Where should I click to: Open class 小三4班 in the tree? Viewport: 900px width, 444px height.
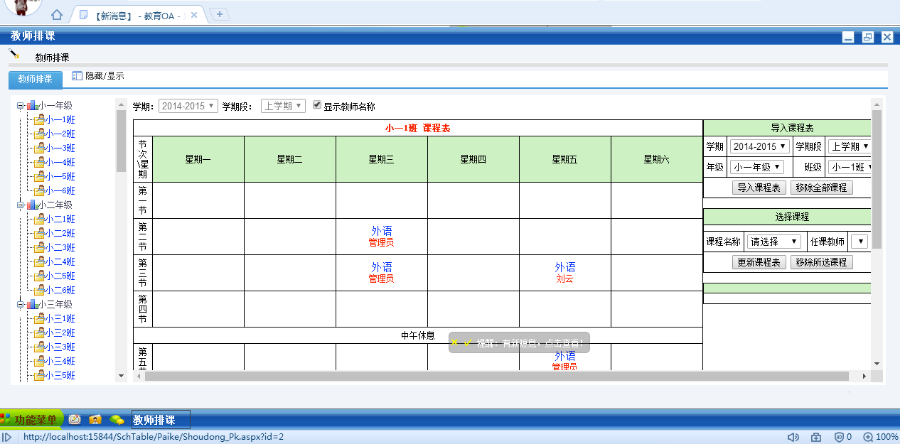(60, 361)
